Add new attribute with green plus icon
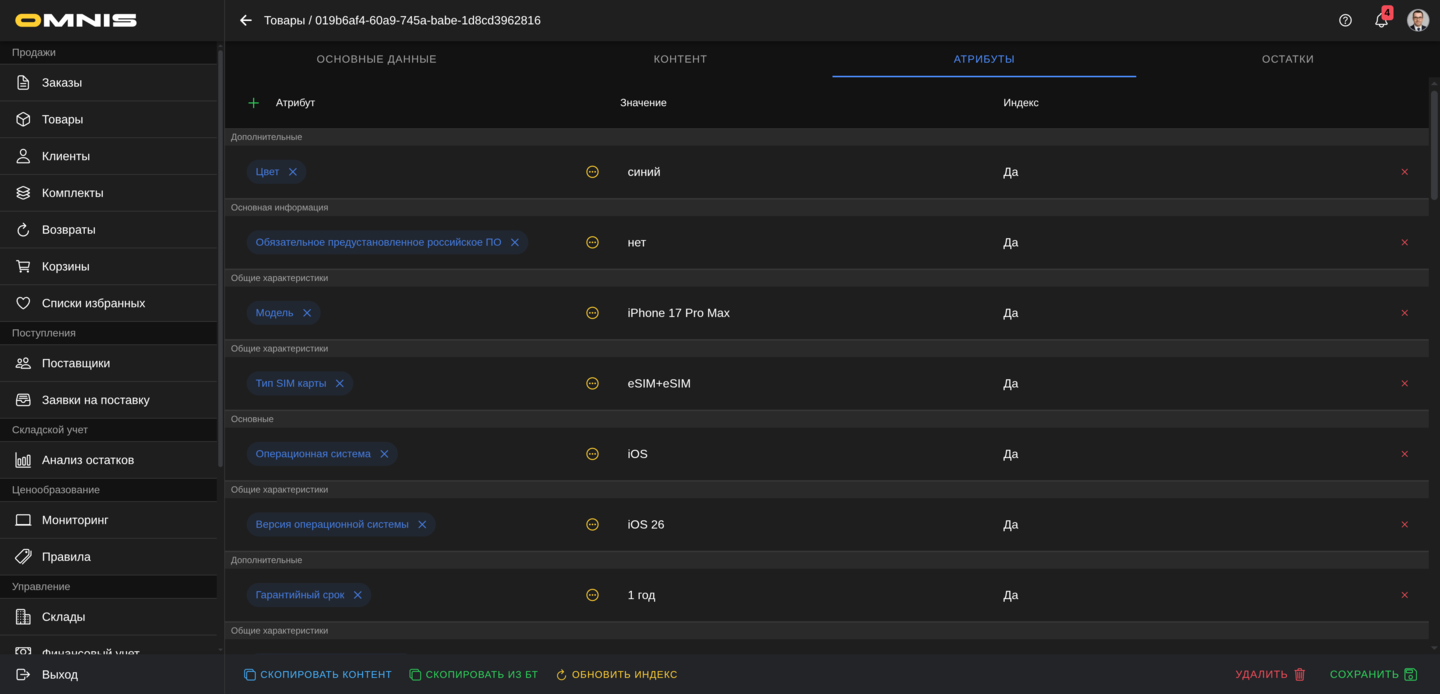Screen dimensions: 1440x694 [x=253, y=103]
